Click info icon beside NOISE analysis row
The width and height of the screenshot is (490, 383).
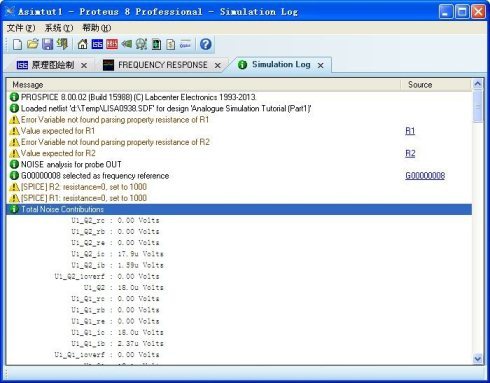[x=14, y=165]
